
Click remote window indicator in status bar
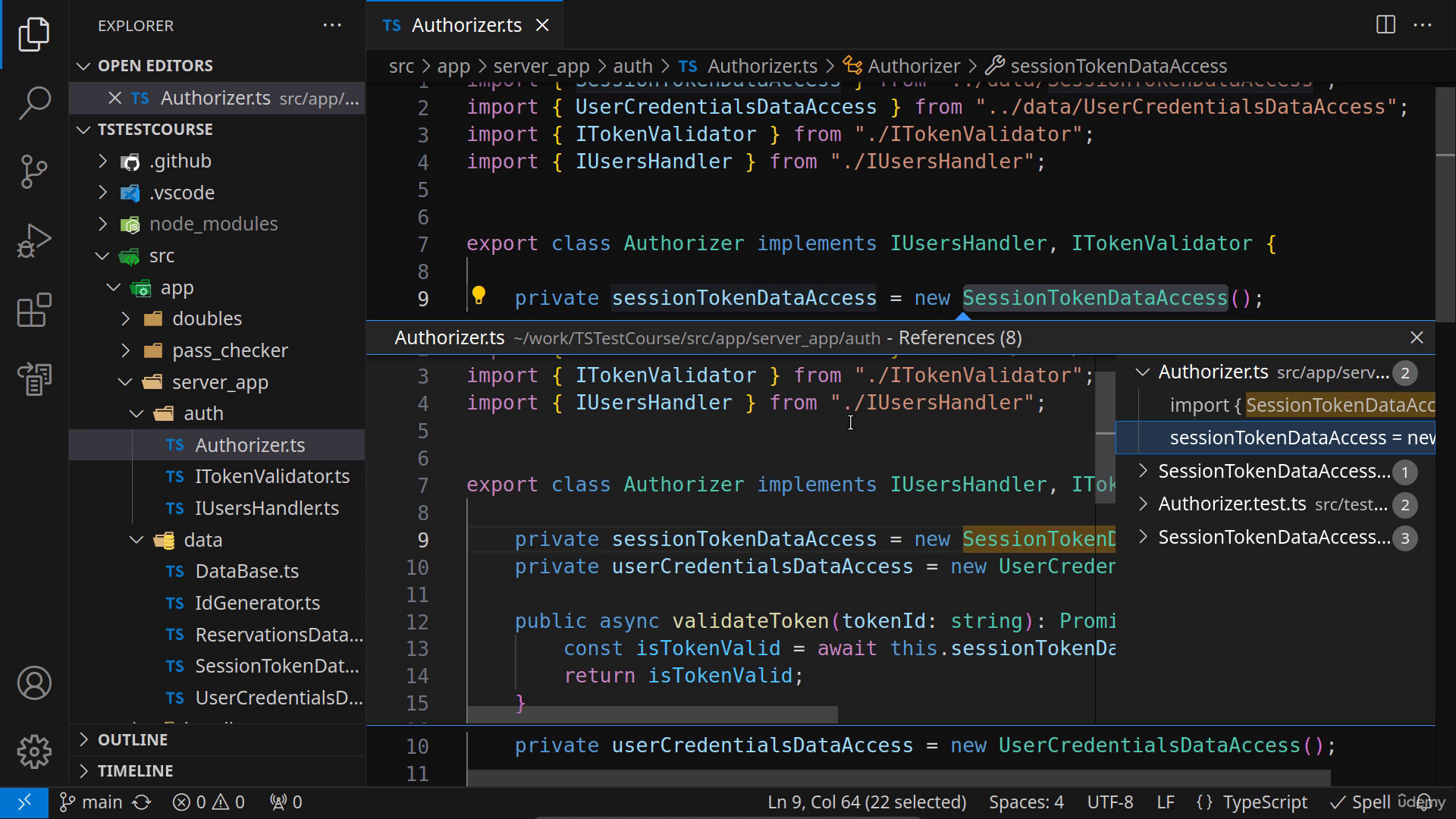point(24,802)
